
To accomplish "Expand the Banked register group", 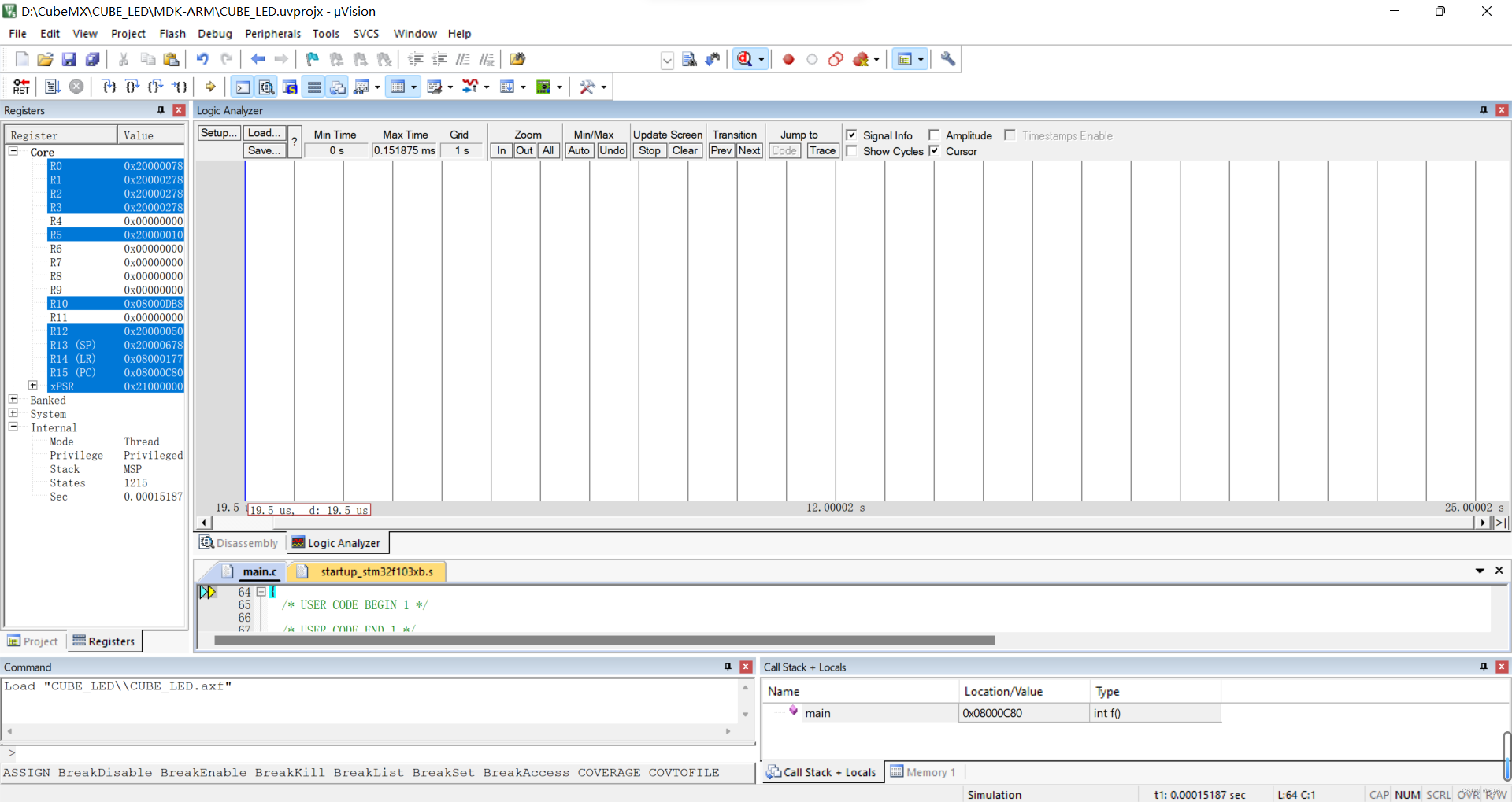I will 13,400.
